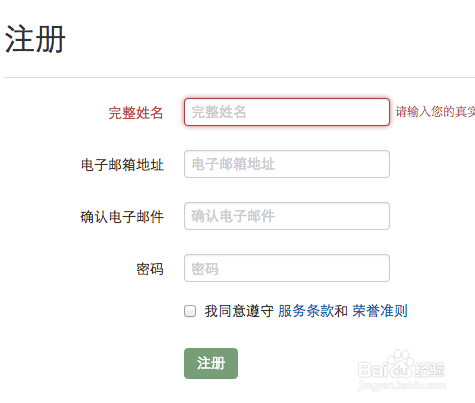Image resolution: width=475 pixels, height=403 pixels.
Task: Click the divider line under the heading
Action: click(239, 77)
